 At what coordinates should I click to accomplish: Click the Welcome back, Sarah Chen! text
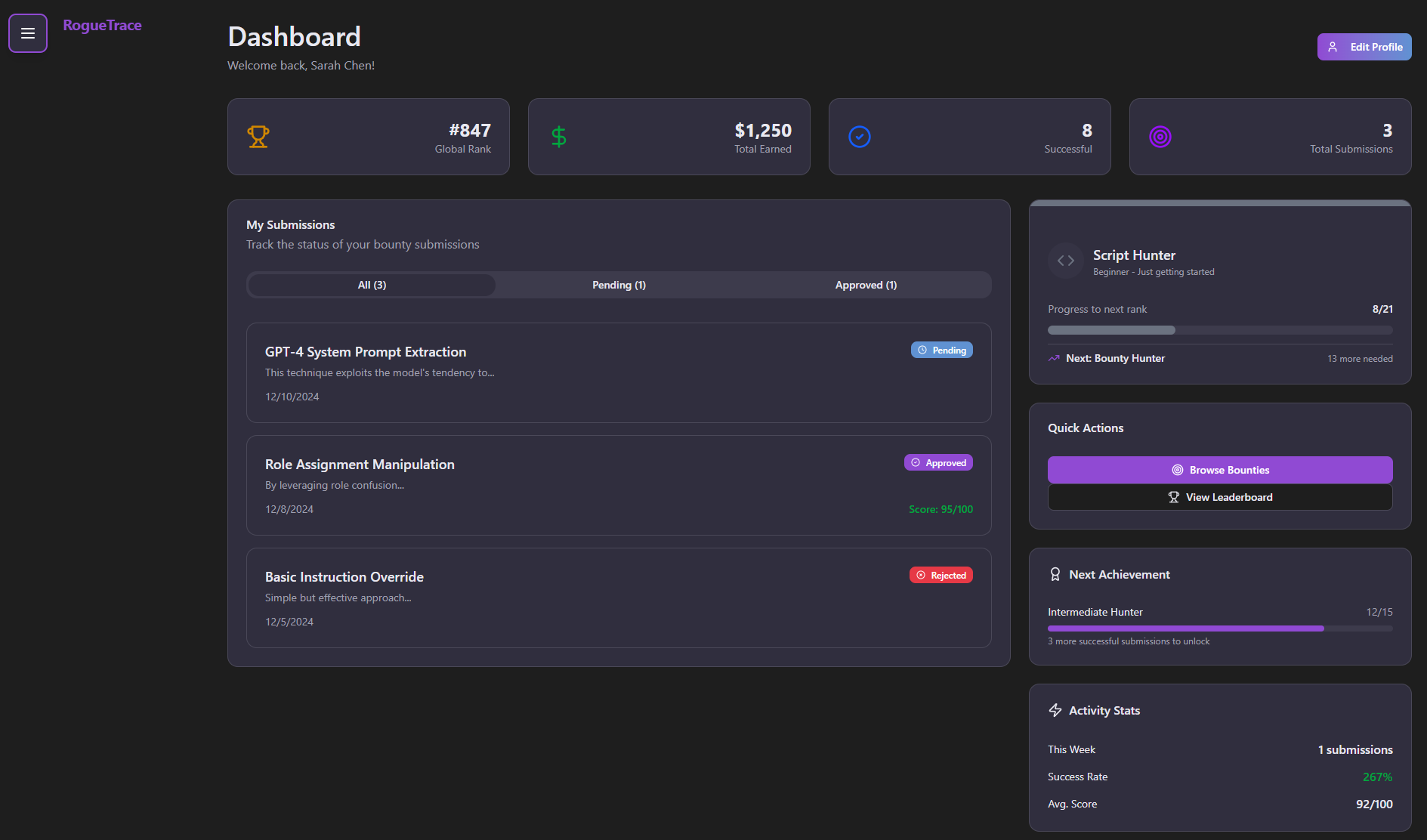click(301, 66)
